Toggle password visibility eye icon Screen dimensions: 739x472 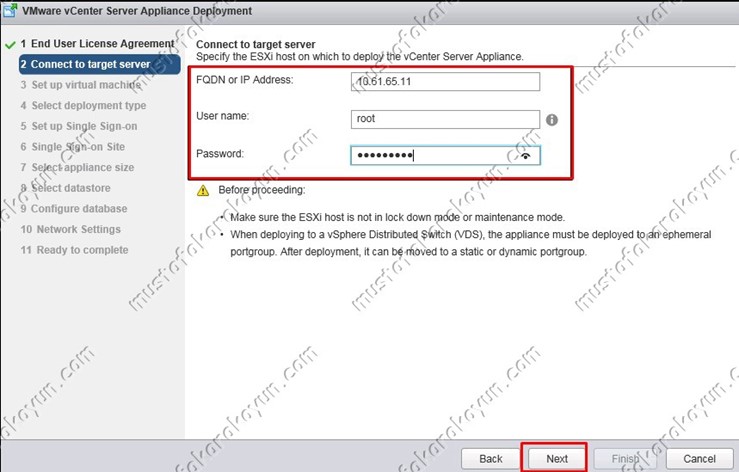tap(526, 156)
